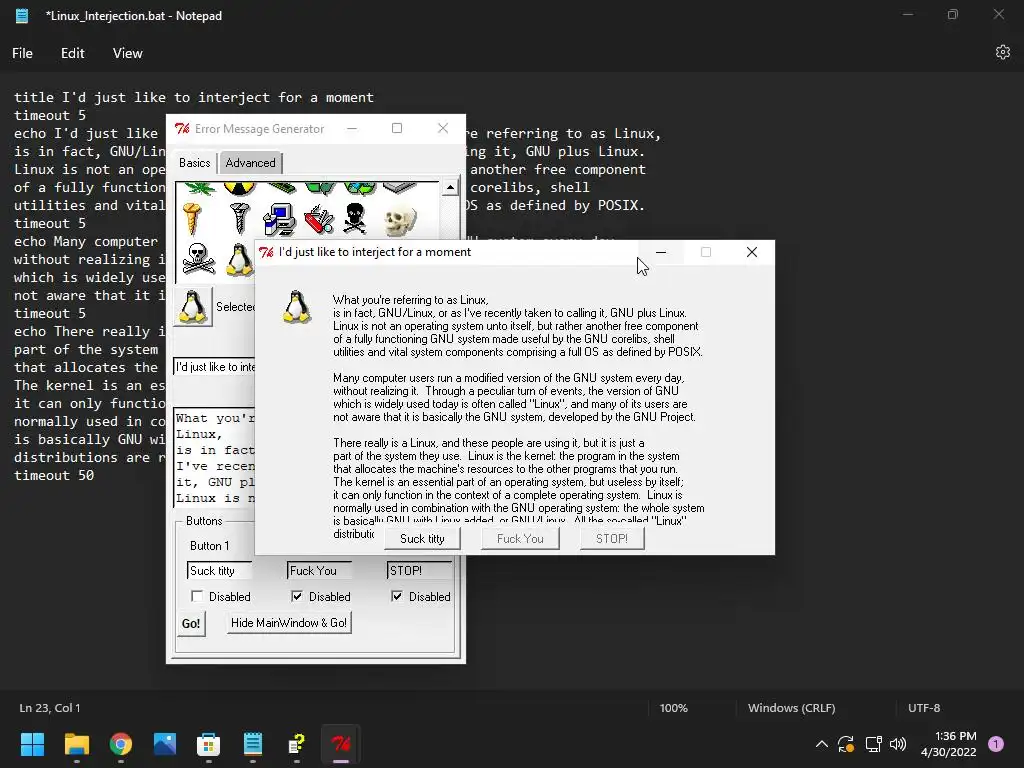Click the message text area starting What you're
This screenshot has height=768, width=1024.
click(x=214, y=458)
